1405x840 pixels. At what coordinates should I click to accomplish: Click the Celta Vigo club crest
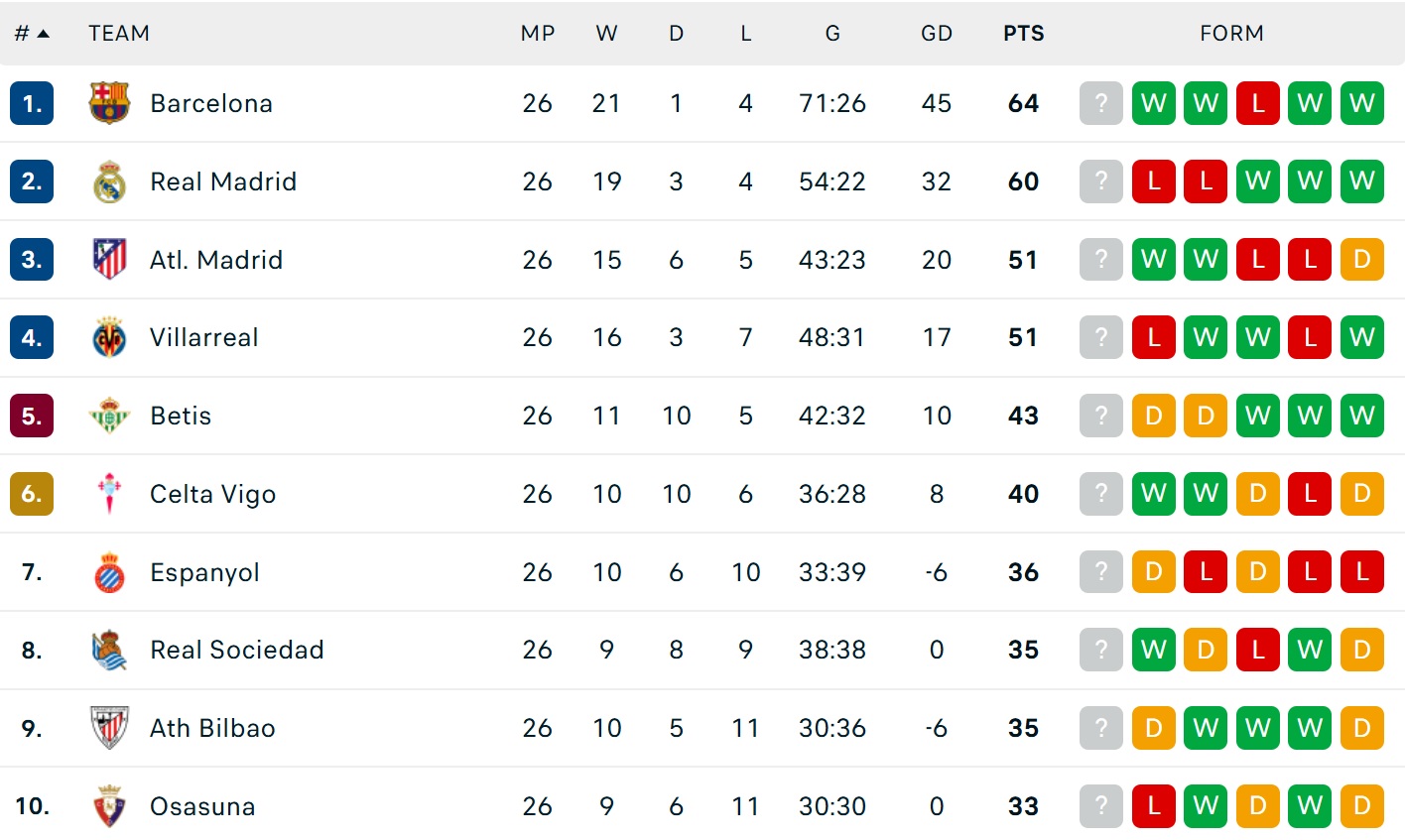[109, 494]
